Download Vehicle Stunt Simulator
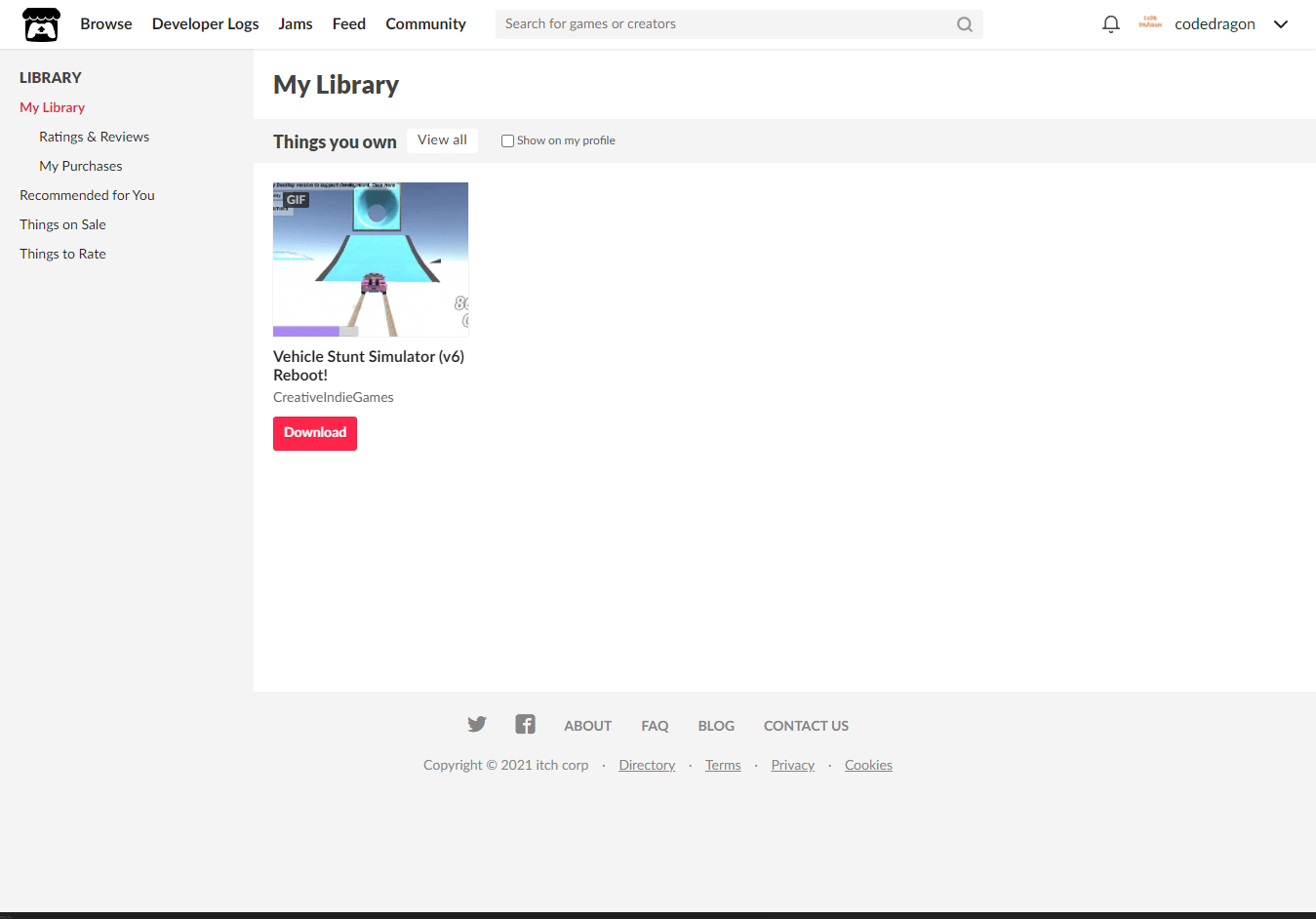Viewport: 1316px width, 919px height. (315, 433)
